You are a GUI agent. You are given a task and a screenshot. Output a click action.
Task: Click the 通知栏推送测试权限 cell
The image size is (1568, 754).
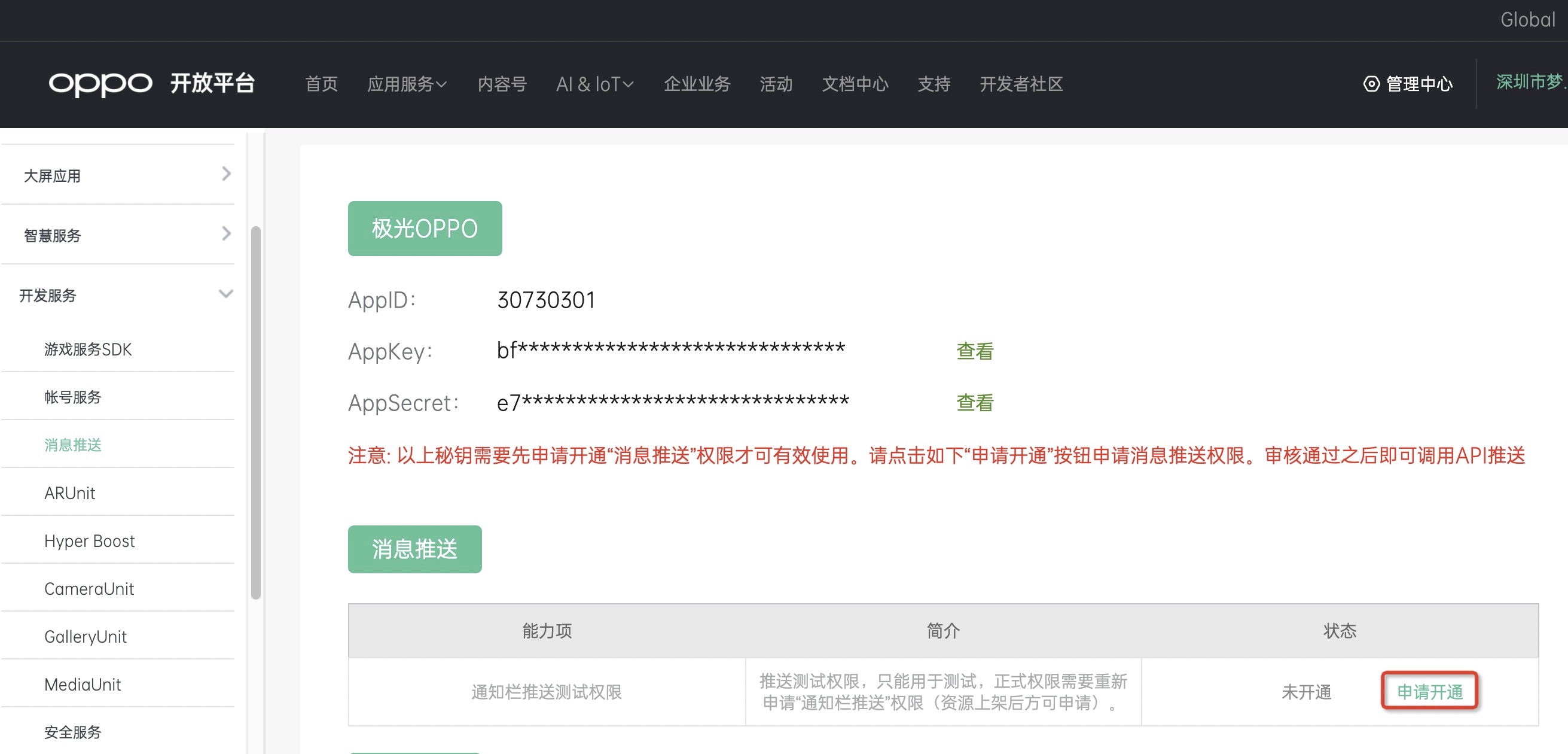click(x=546, y=692)
